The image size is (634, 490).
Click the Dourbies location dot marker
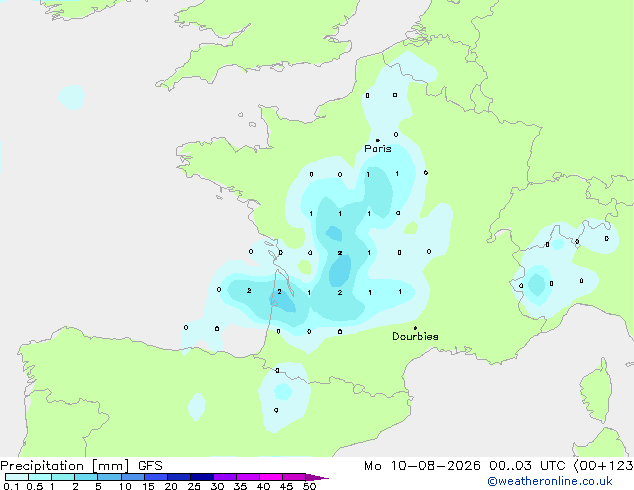(x=415, y=328)
